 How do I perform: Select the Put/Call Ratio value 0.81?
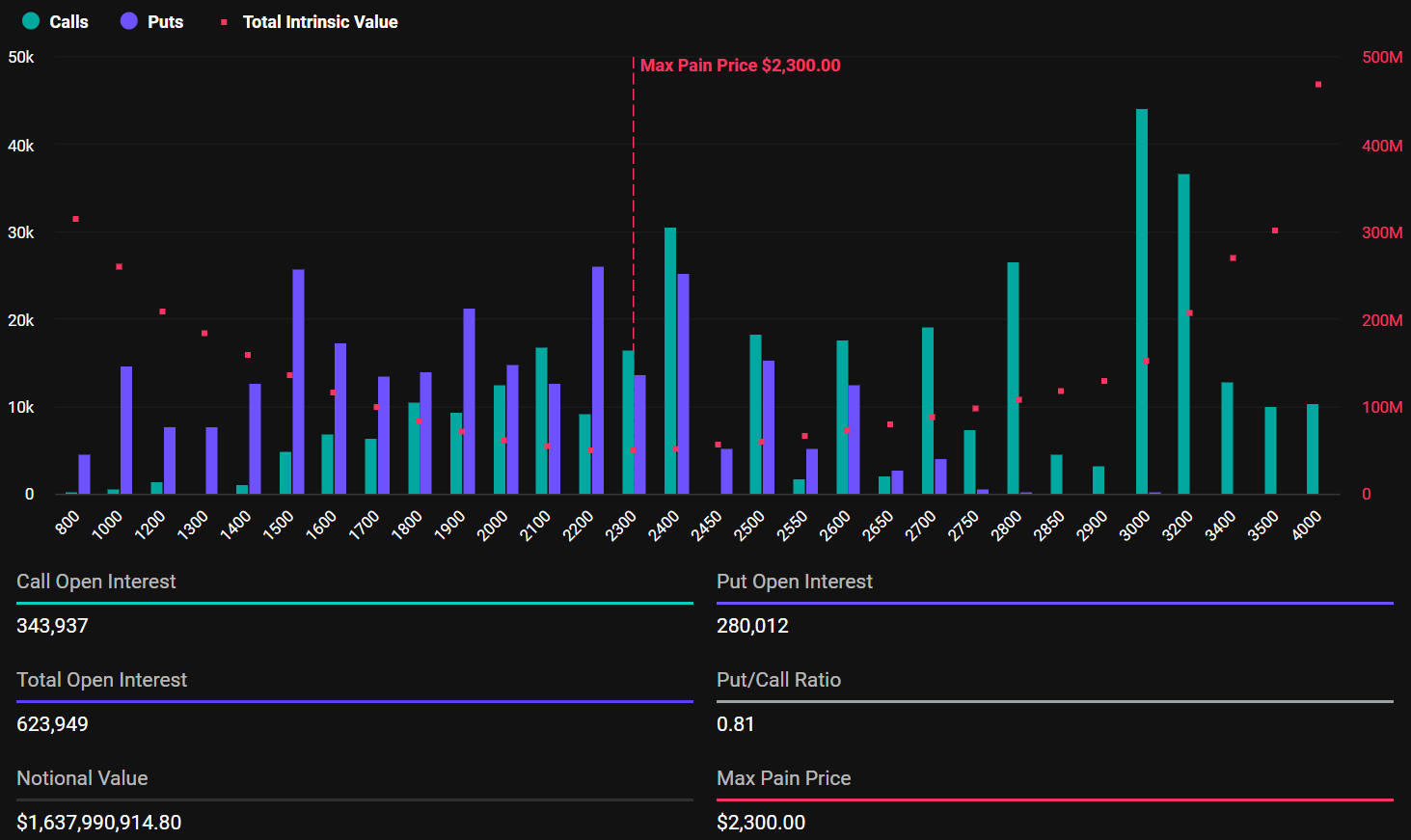[x=735, y=724]
